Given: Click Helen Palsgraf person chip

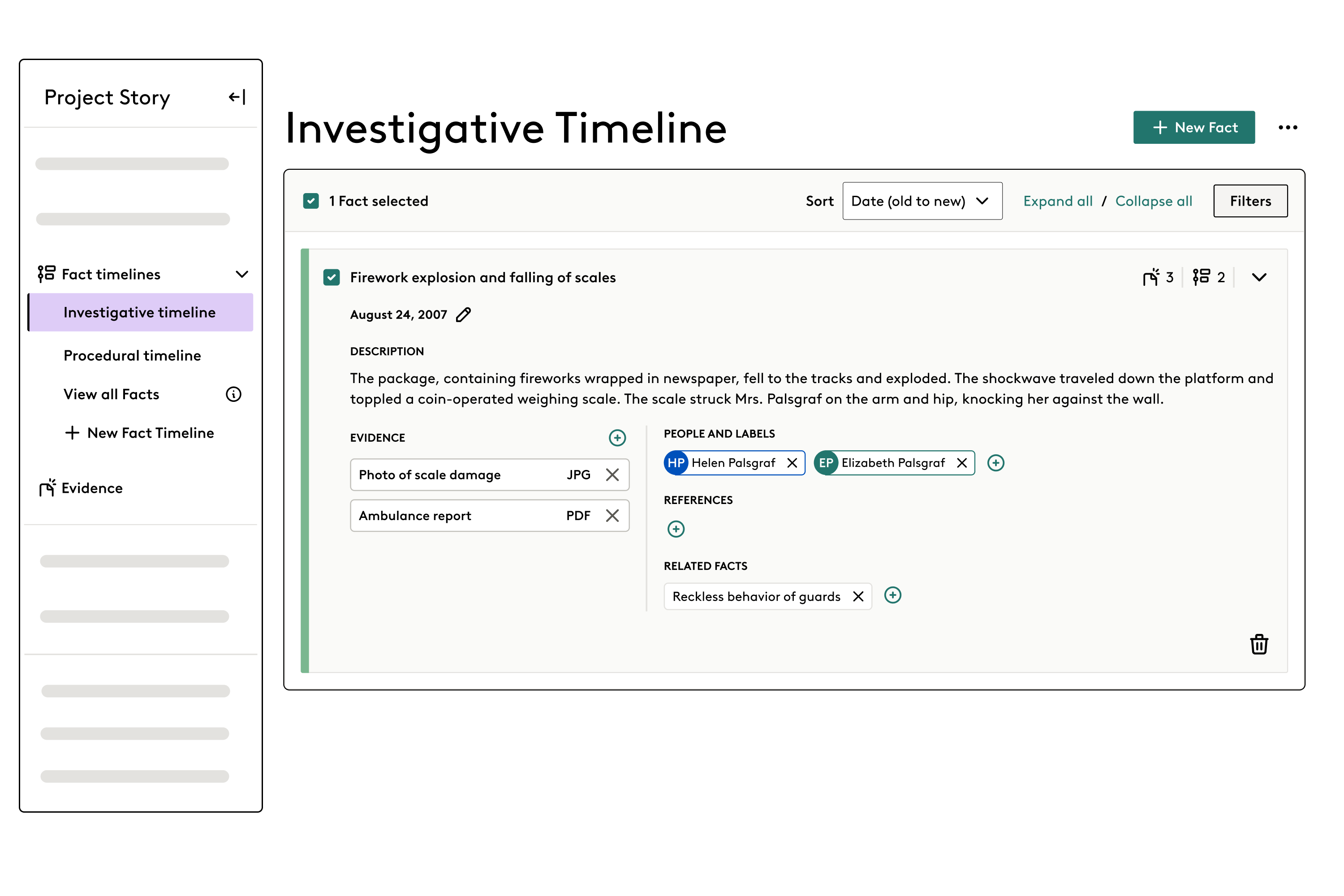Looking at the screenshot, I should pos(734,463).
